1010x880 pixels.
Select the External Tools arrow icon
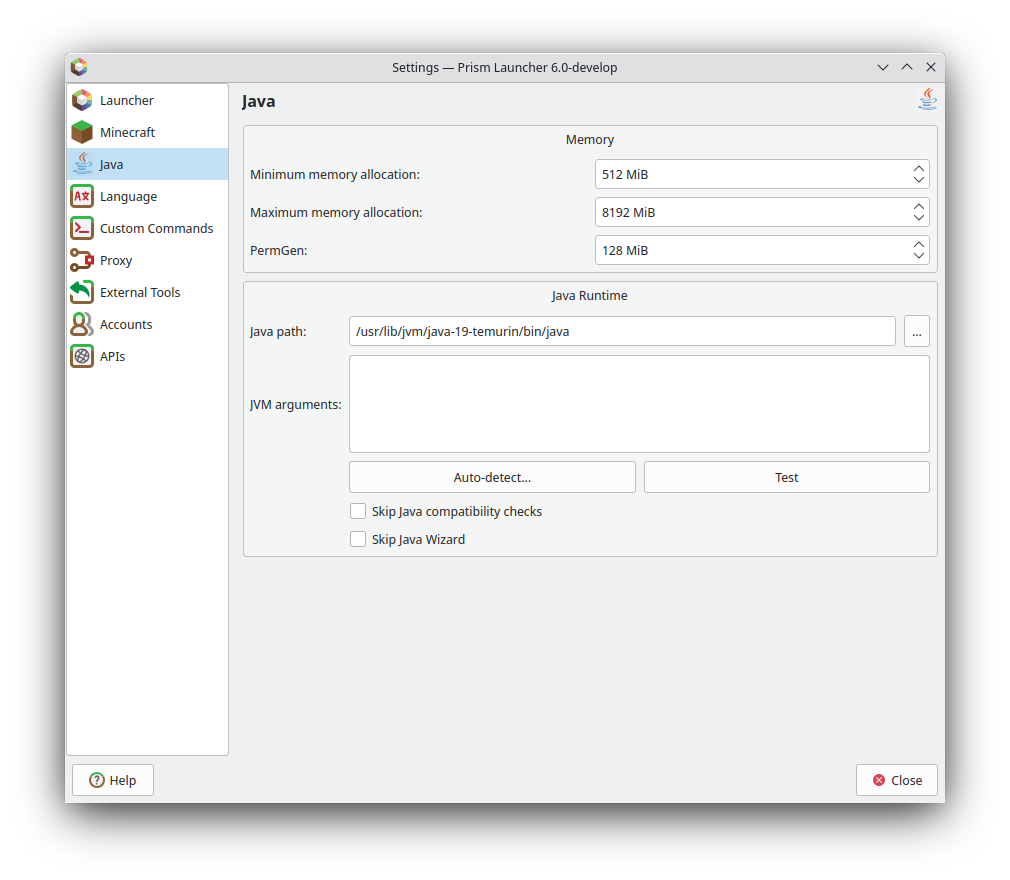pyautogui.click(x=82, y=292)
